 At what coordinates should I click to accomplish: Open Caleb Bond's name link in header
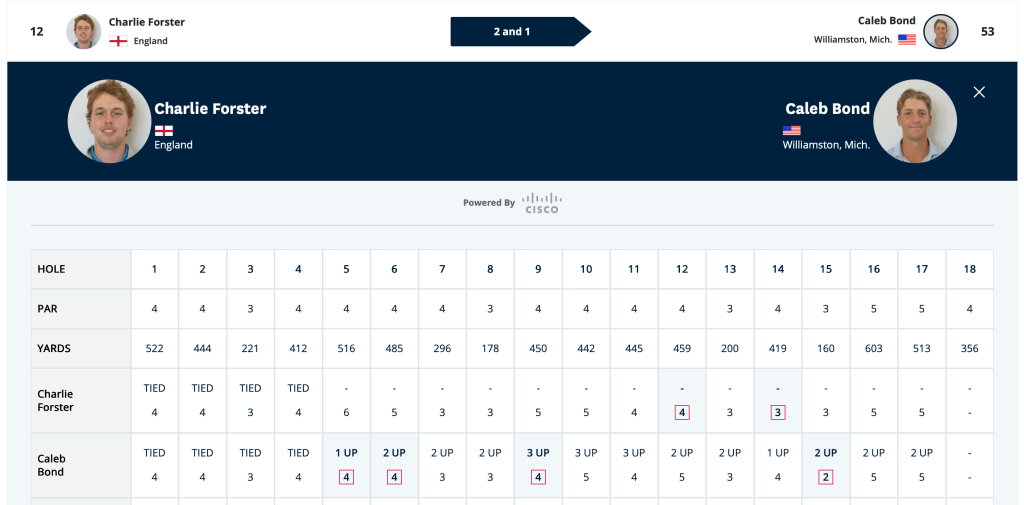coord(886,21)
